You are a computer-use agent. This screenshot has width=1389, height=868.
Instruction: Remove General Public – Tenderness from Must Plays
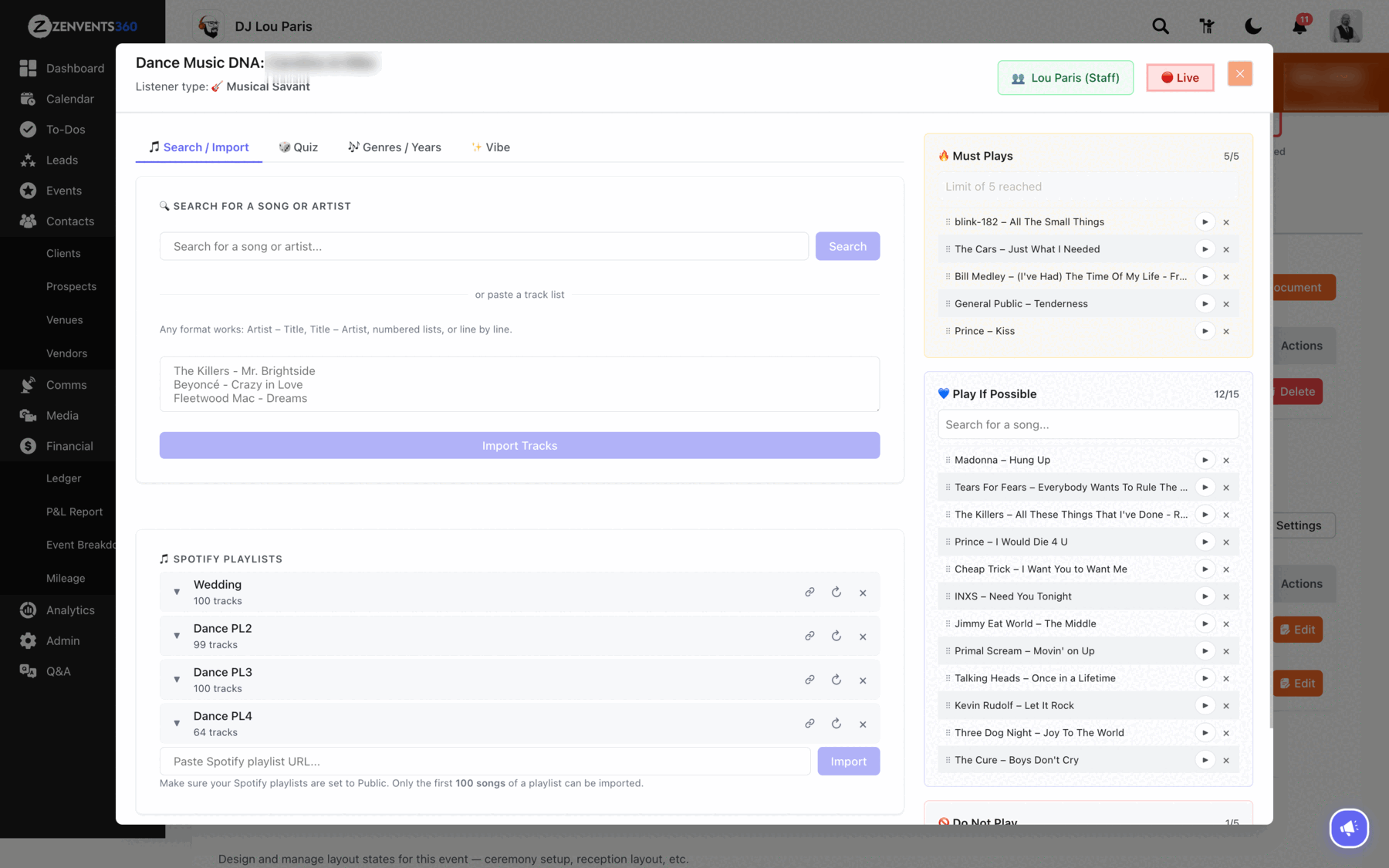click(1226, 304)
